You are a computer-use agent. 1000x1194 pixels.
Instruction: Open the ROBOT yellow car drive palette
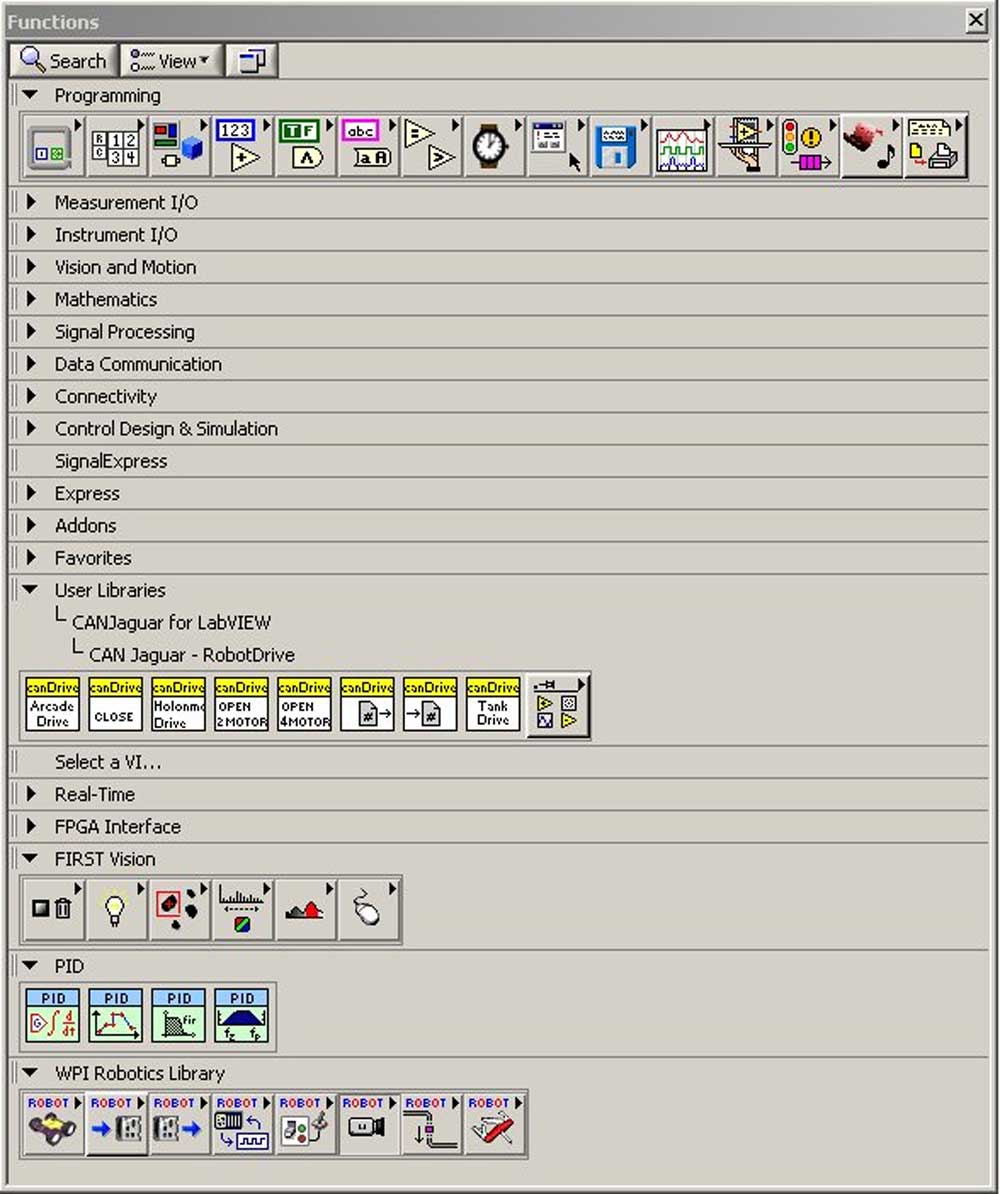(52, 1124)
